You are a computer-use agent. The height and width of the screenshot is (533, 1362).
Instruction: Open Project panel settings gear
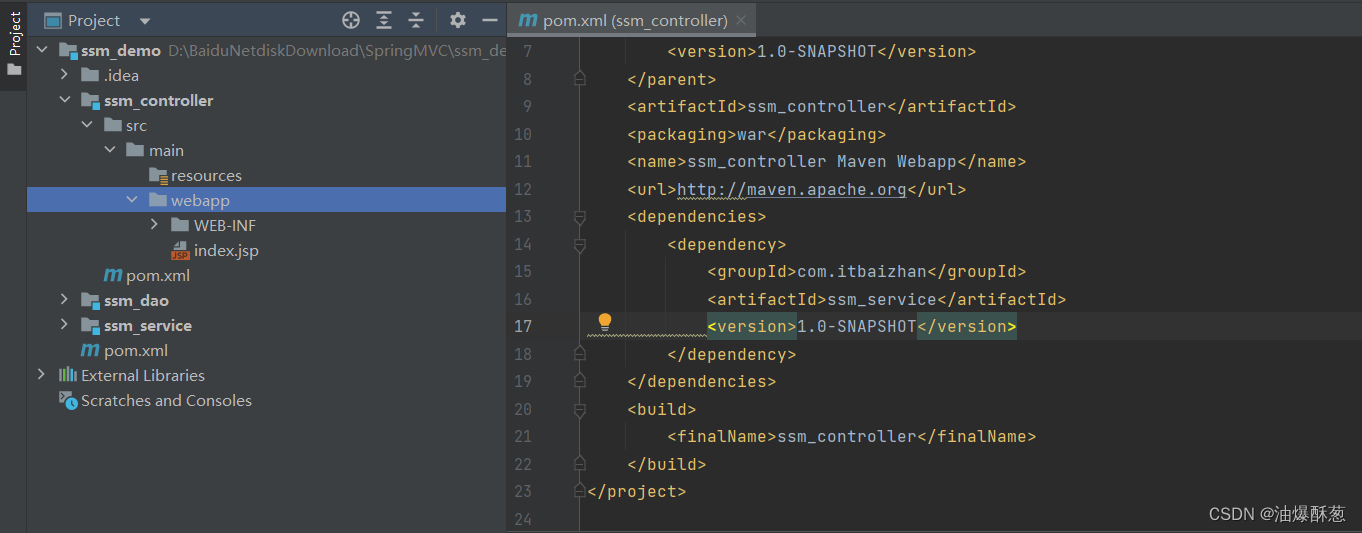point(458,20)
